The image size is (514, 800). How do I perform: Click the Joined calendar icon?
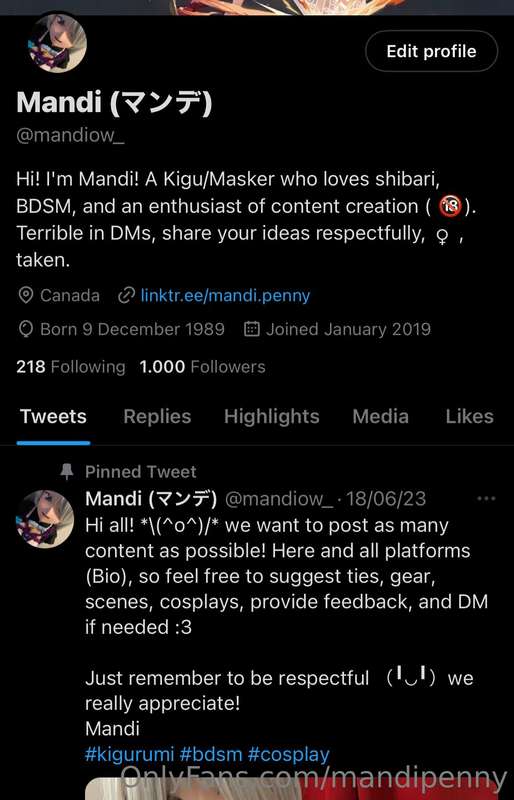(x=252, y=329)
